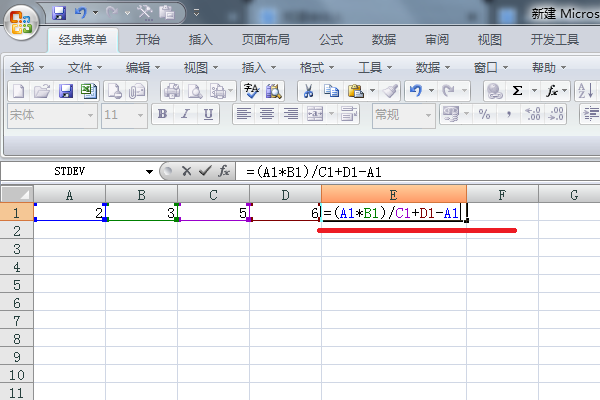Apply percent style format
Screen dimensions: 600x400
pos(484,114)
